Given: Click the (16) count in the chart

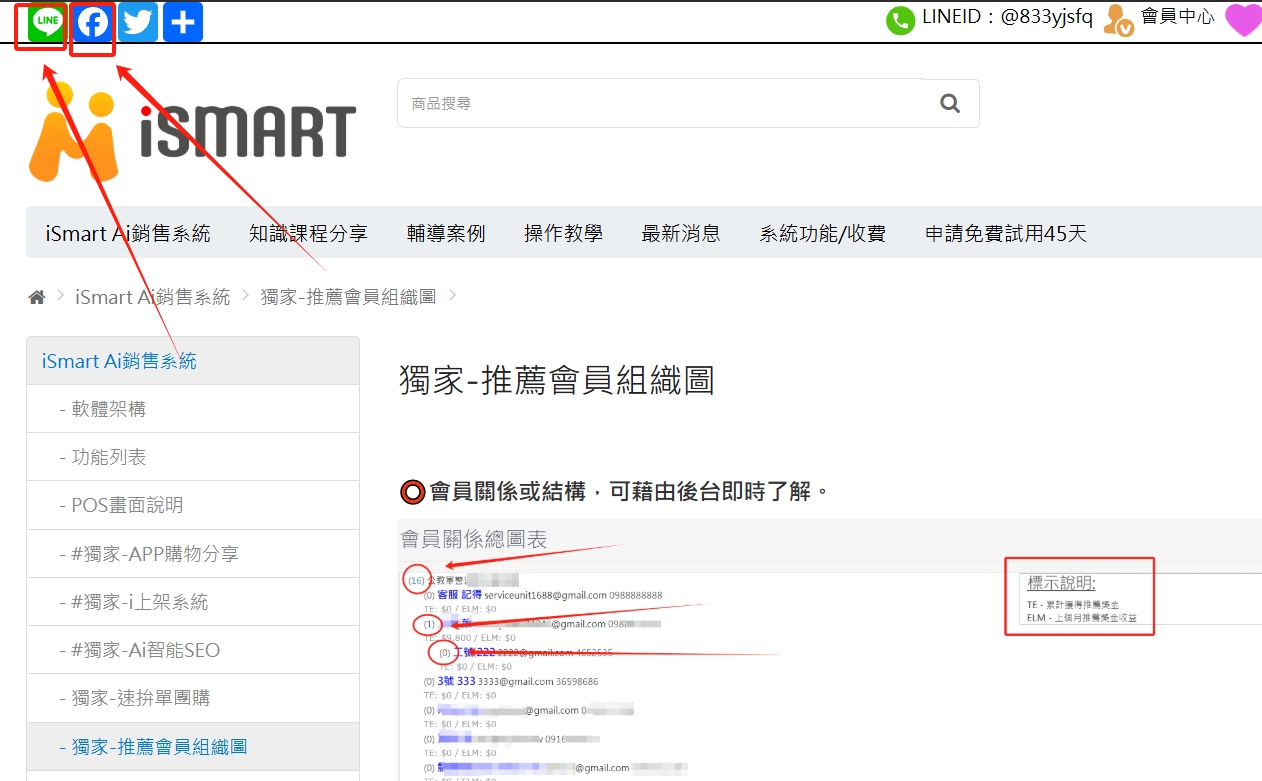Looking at the screenshot, I should (x=417, y=580).
